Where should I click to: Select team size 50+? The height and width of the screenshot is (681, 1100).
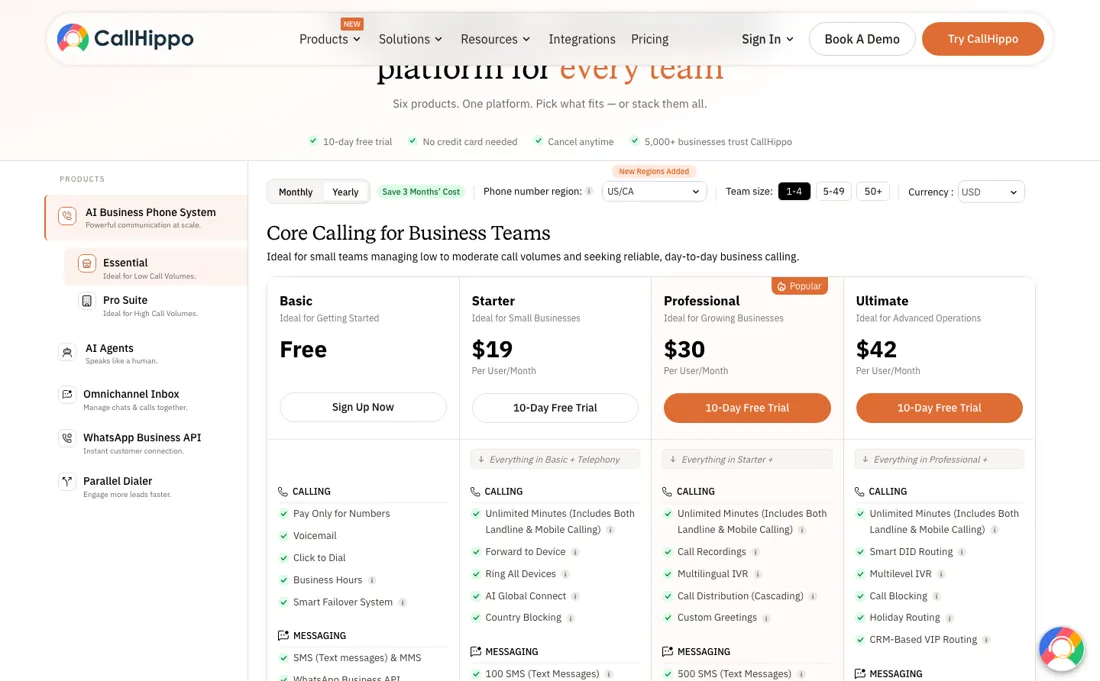pyautogui.click(x=873, y=191)
